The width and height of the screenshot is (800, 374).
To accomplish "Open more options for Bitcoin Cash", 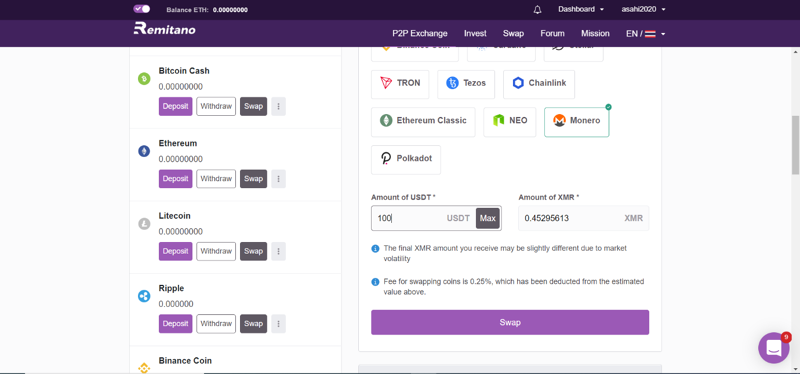I will point(279,107).
